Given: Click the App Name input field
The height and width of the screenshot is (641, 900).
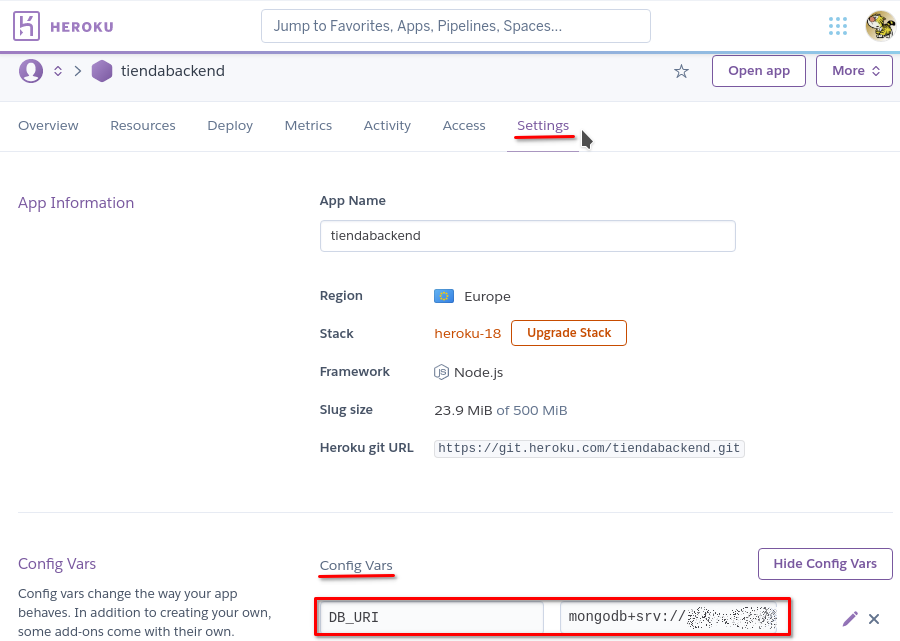Looking at the screenshot, I should pos(527,236).
